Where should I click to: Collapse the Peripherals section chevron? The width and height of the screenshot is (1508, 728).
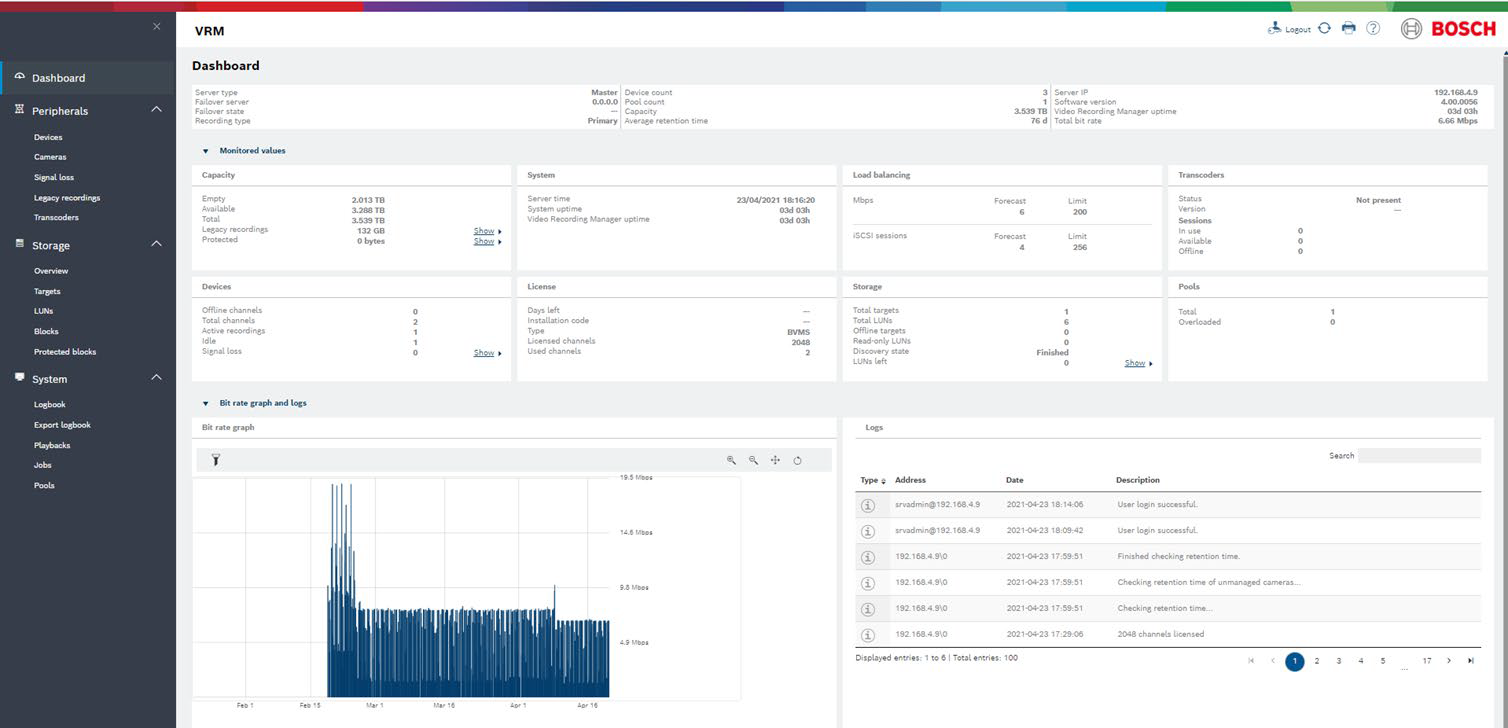click(156, 109)
